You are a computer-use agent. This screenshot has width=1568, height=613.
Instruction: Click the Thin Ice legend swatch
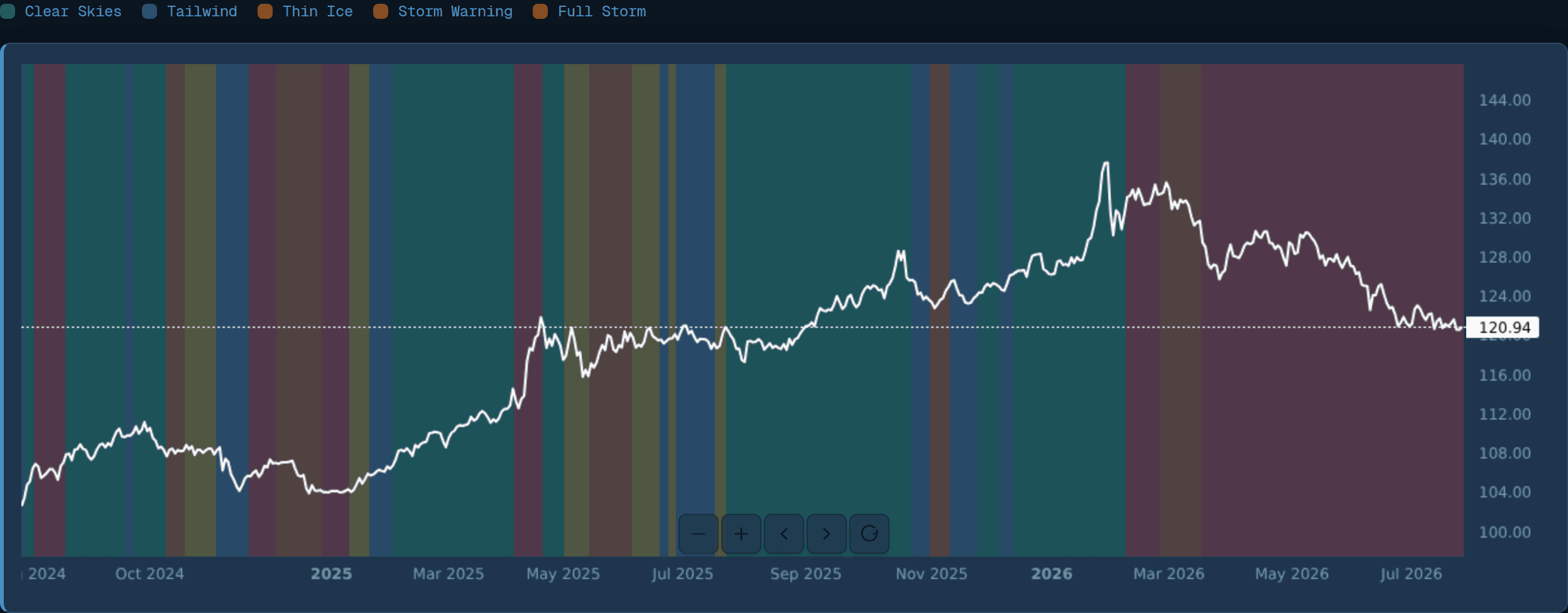pos(265,11)
